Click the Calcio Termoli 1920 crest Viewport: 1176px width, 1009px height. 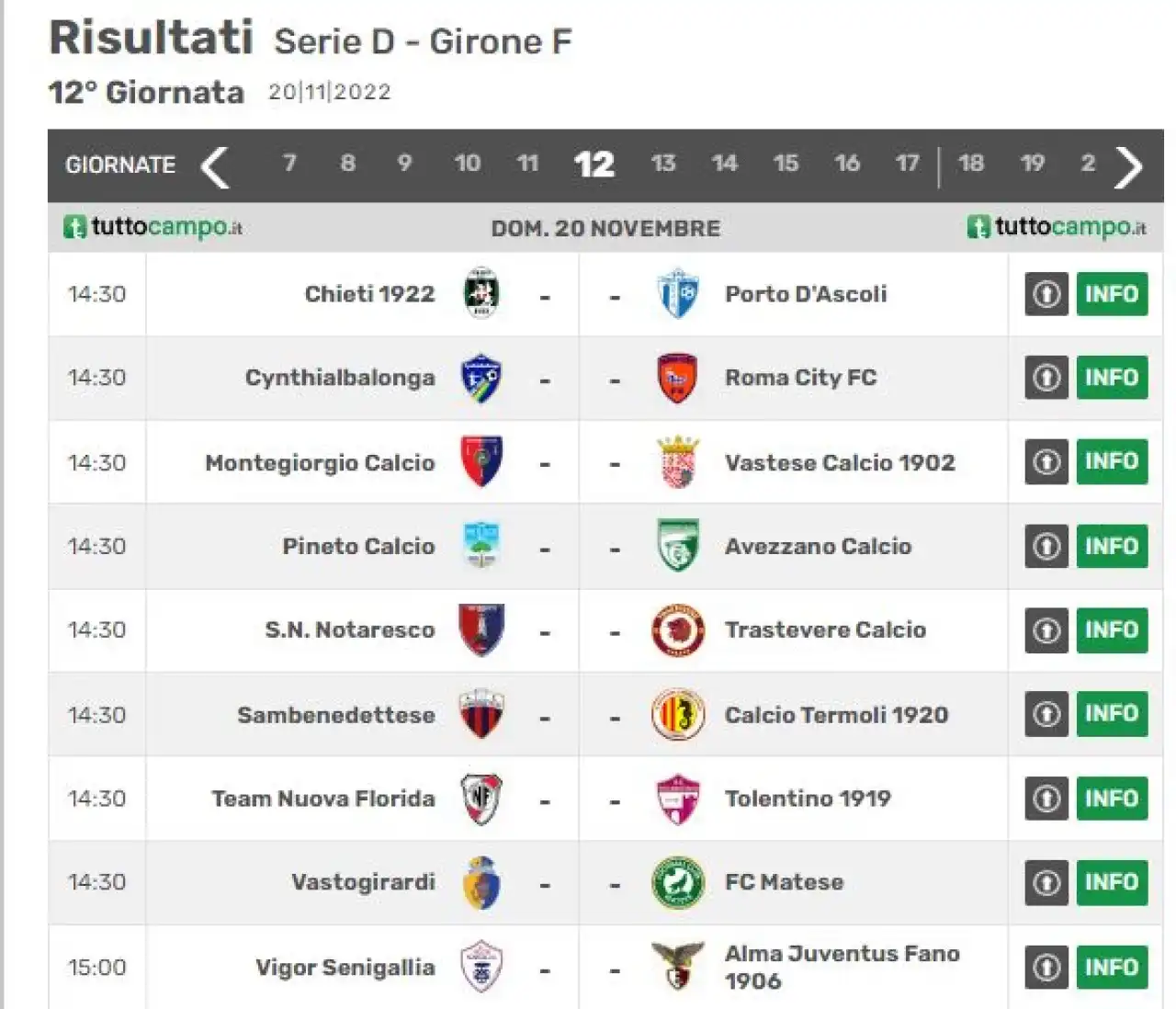[x=678, y=715]
